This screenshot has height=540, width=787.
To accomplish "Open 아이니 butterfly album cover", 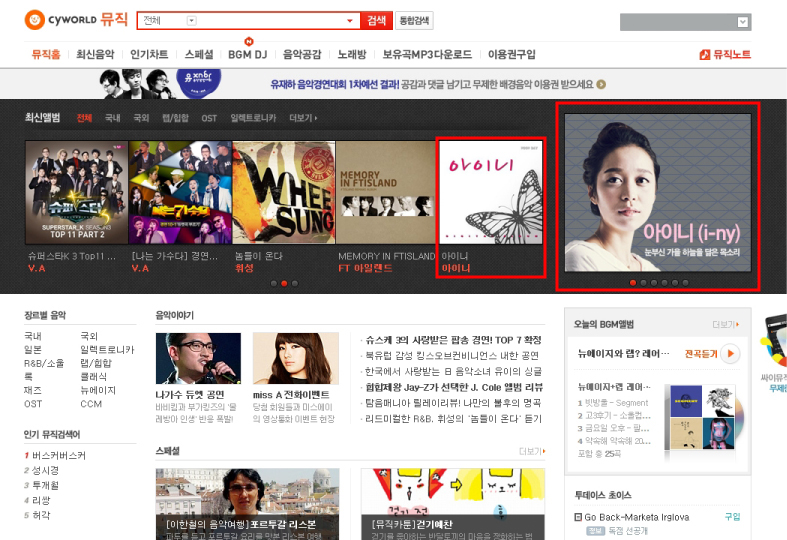I will pyautogui.click(x=491, y=192).
